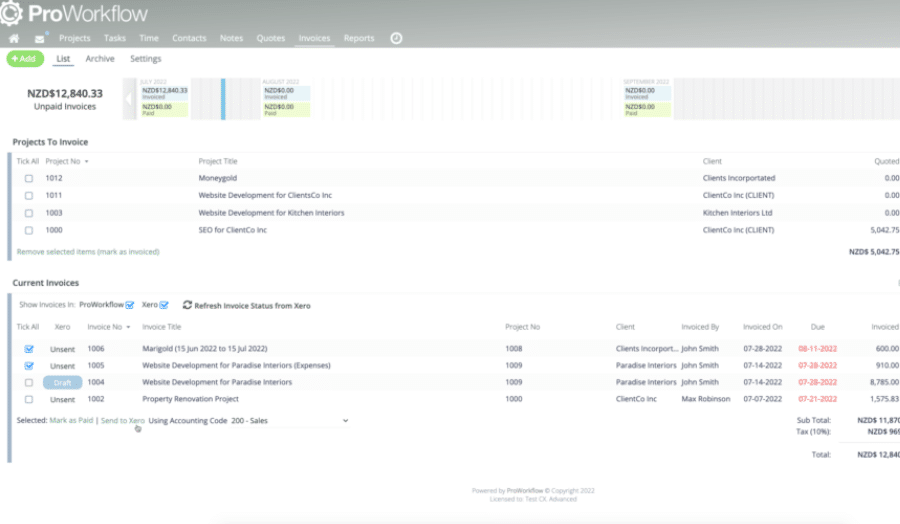The width and height of the screenshot is (900, 524).
Task: Click Refresh Invoice Status from Xero text
Action: (x=252, y=306)
